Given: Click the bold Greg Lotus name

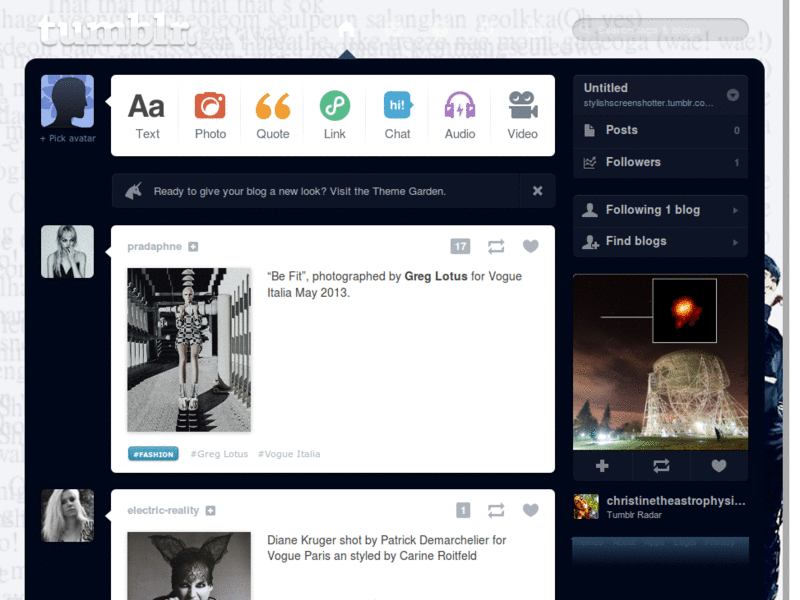Looking at the screenshot, I should [x=436, y=277].
